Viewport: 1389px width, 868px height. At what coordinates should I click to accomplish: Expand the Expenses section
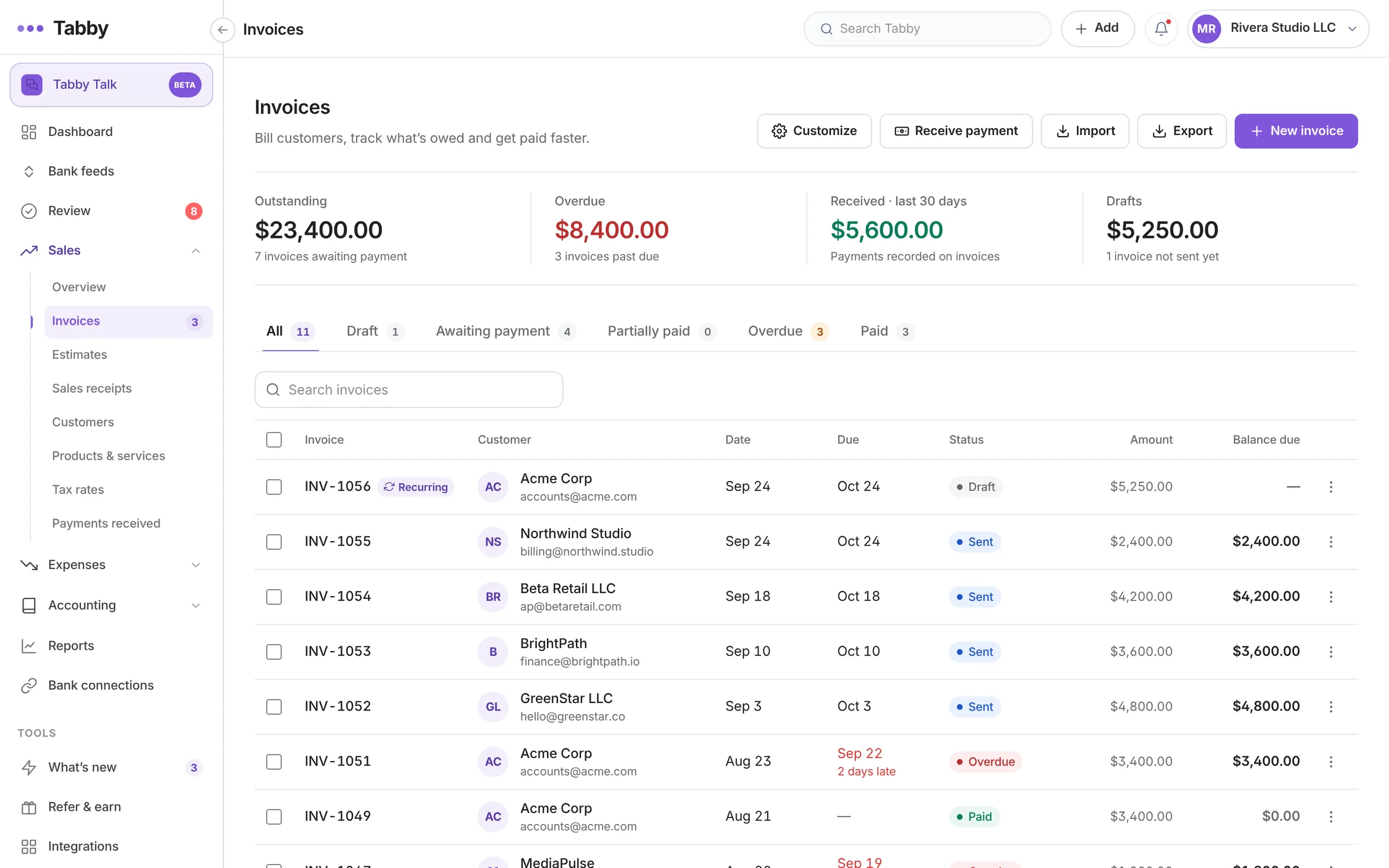click(x=196, y=565)
